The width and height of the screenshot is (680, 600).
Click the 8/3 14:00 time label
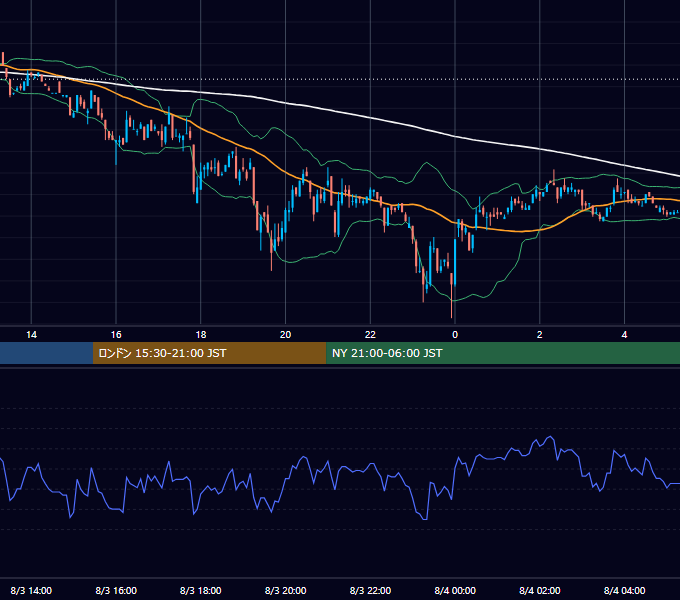pos(31,590)
